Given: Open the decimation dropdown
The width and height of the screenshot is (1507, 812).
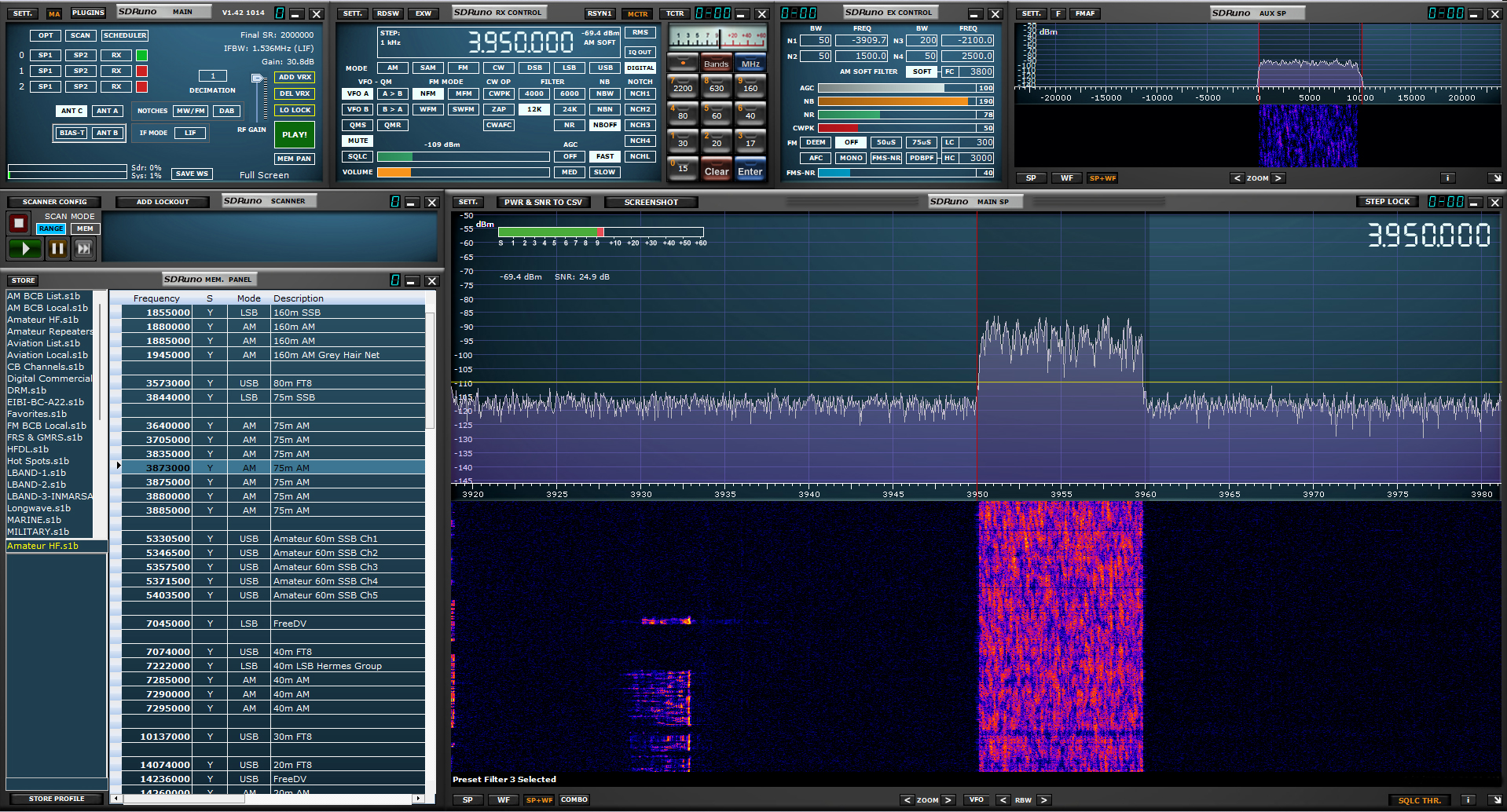Looking at the screenshot, I should tap(212, 76).
